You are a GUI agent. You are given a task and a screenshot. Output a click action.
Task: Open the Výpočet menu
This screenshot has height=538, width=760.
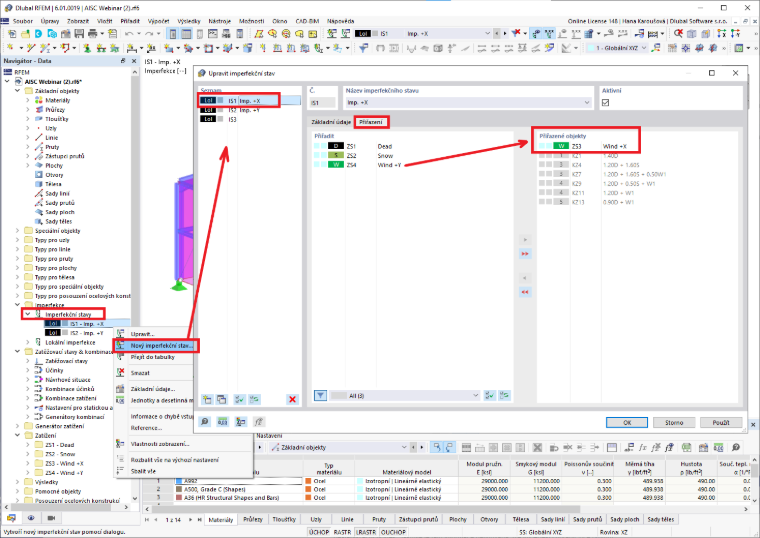click(x=158, y=21)
